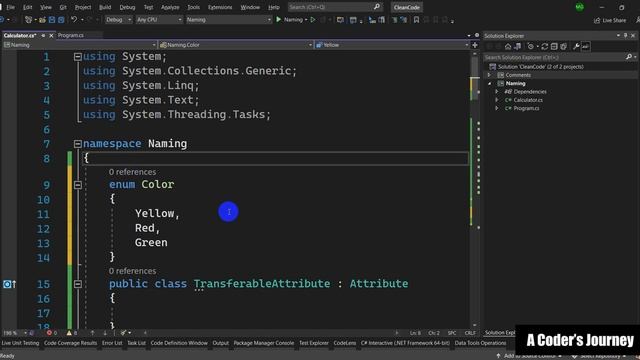
Task: Click the errors count indicator
Action: pos(52,333)
